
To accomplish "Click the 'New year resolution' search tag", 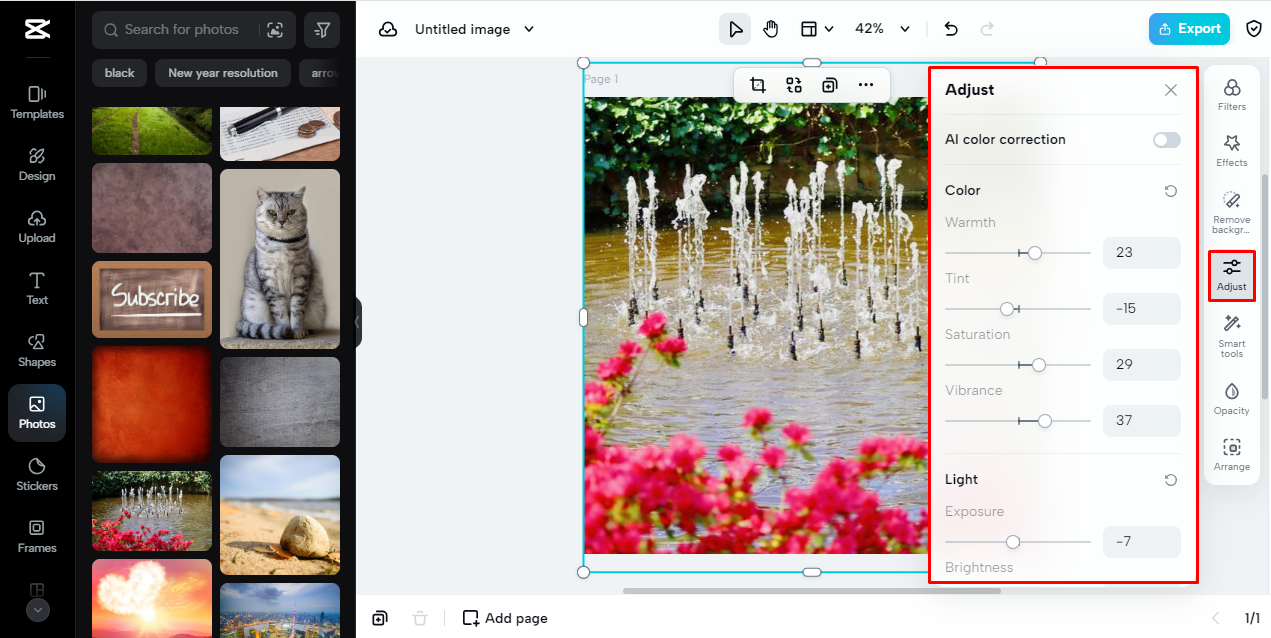I will tap(223, 73).
